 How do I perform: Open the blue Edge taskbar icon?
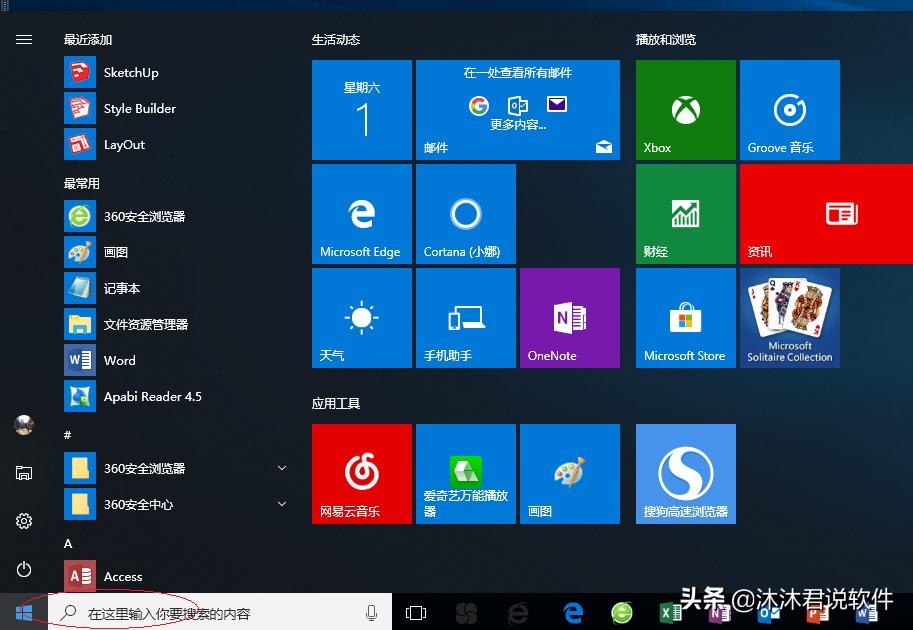click(573, 613)
